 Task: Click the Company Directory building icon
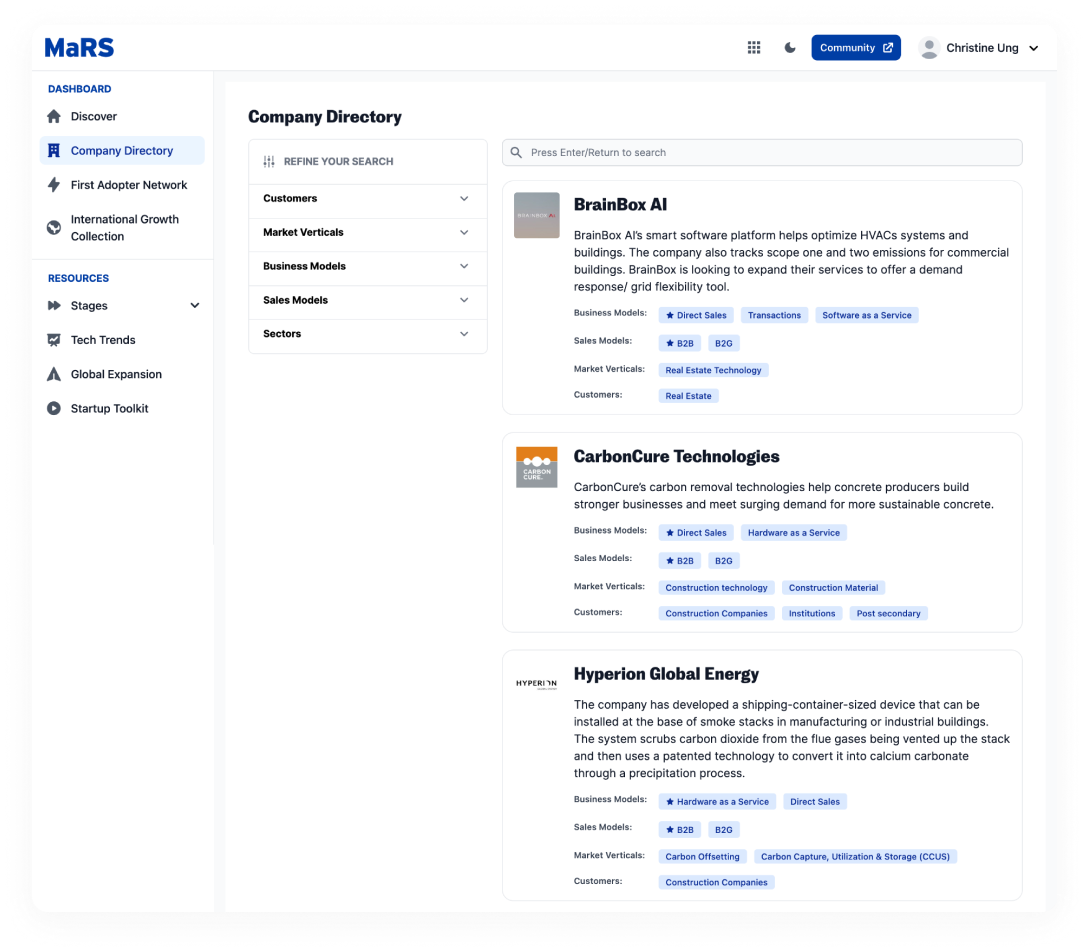54,150
